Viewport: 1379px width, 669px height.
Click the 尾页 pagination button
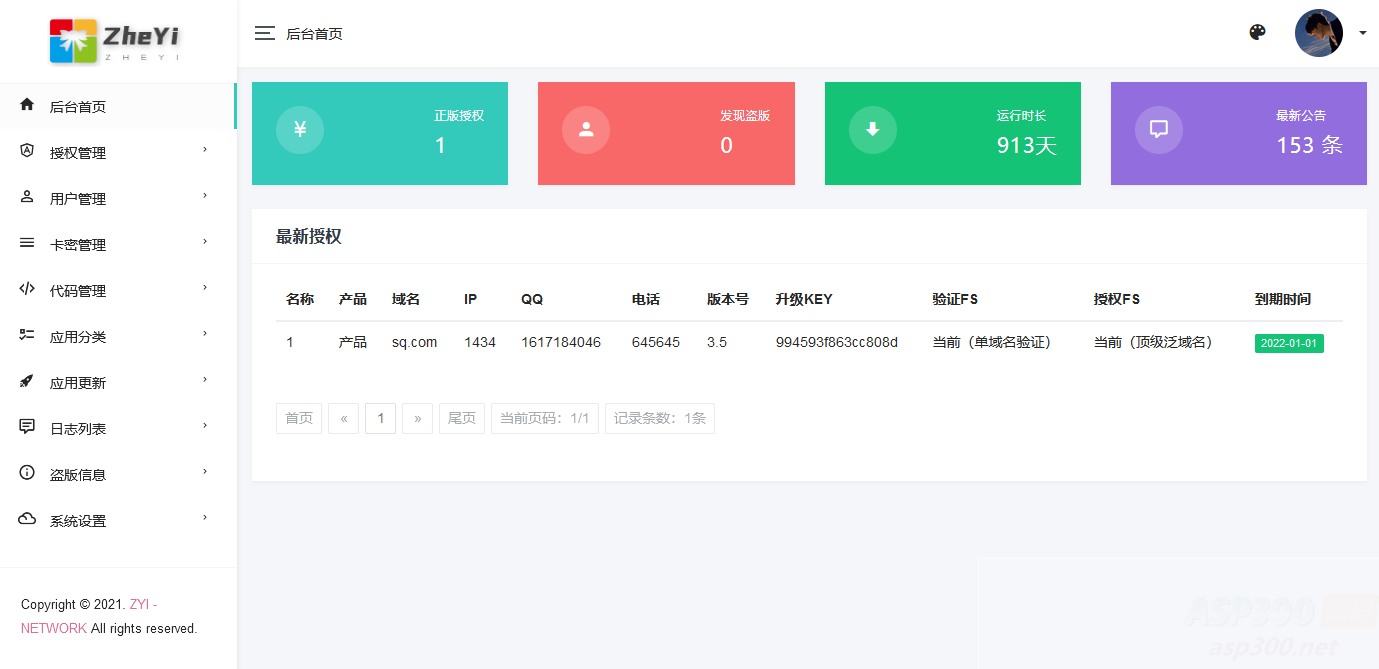pyautogui.click(x=461, y=418)
